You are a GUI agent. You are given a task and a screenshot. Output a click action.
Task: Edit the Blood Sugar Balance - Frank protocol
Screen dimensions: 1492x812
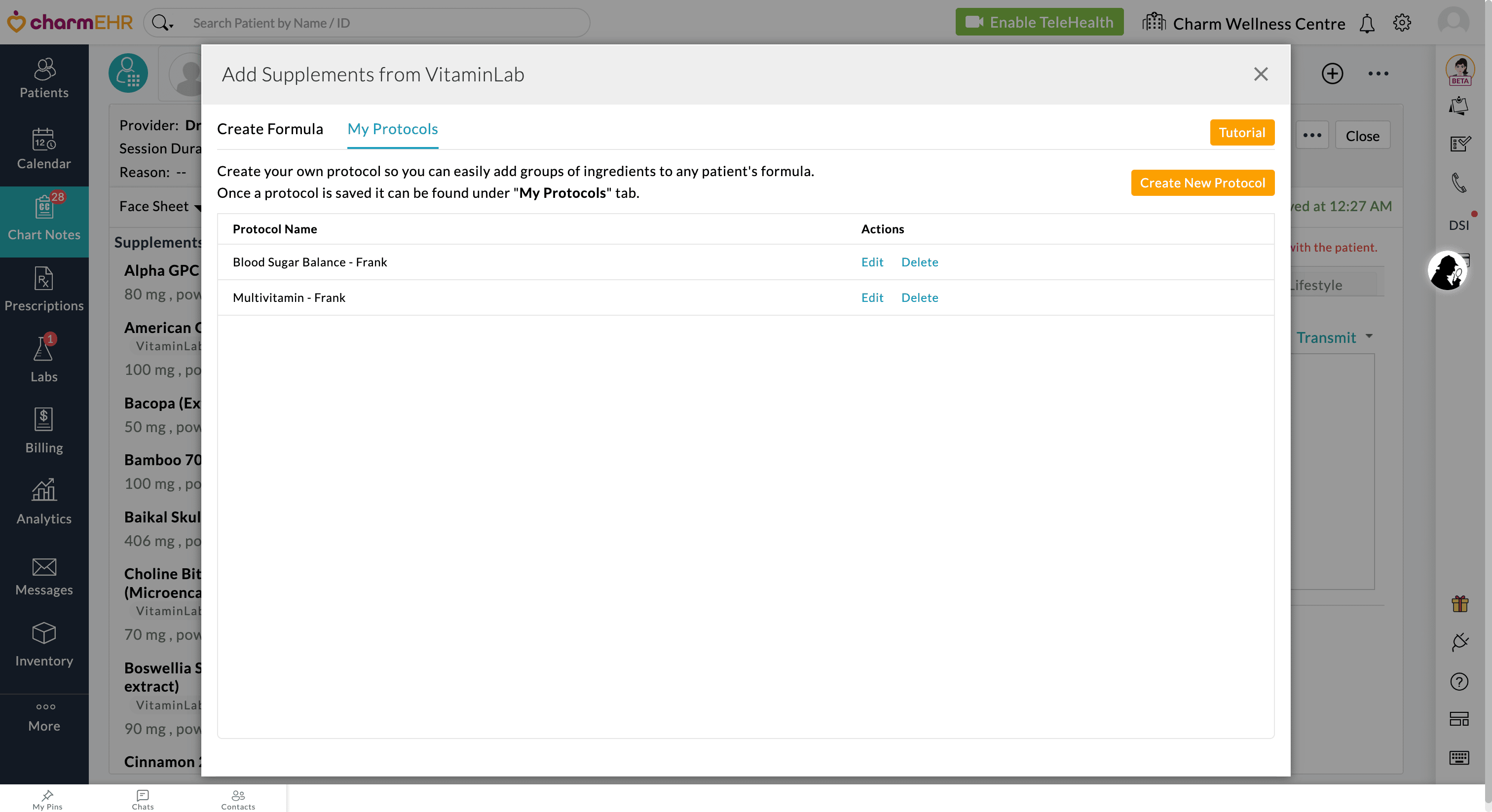tap(872, 262)
